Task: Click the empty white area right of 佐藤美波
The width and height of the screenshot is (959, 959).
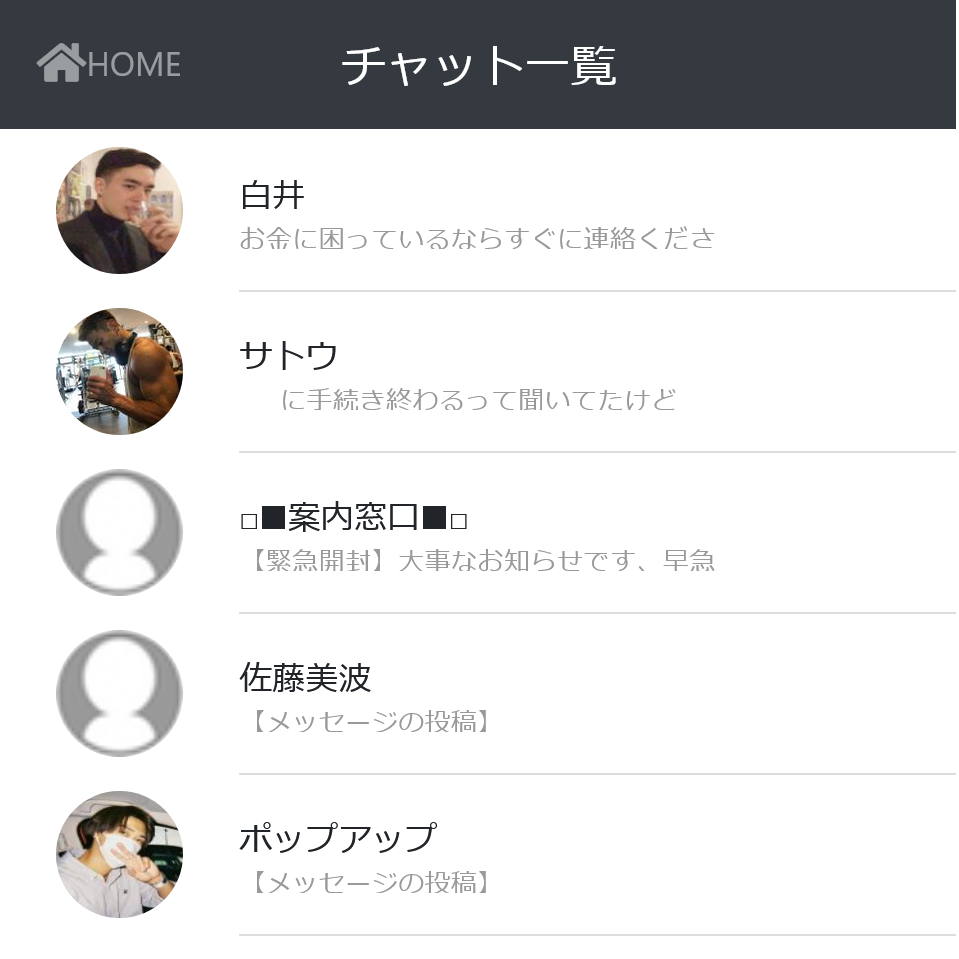Action: pyautogui.click(x=700, y=690)
